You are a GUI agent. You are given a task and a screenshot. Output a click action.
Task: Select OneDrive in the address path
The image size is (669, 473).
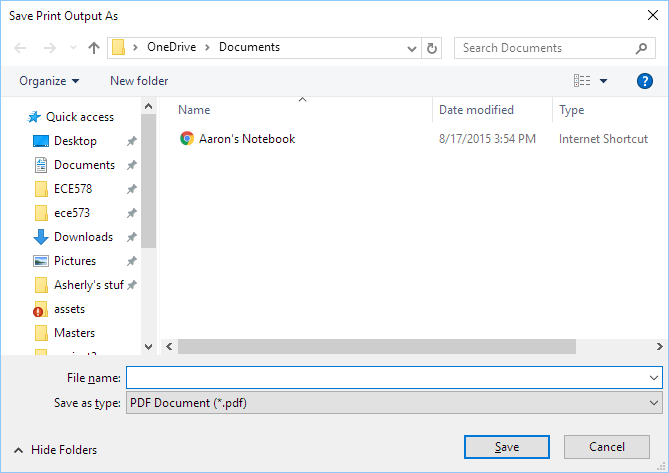coord(172,47)
